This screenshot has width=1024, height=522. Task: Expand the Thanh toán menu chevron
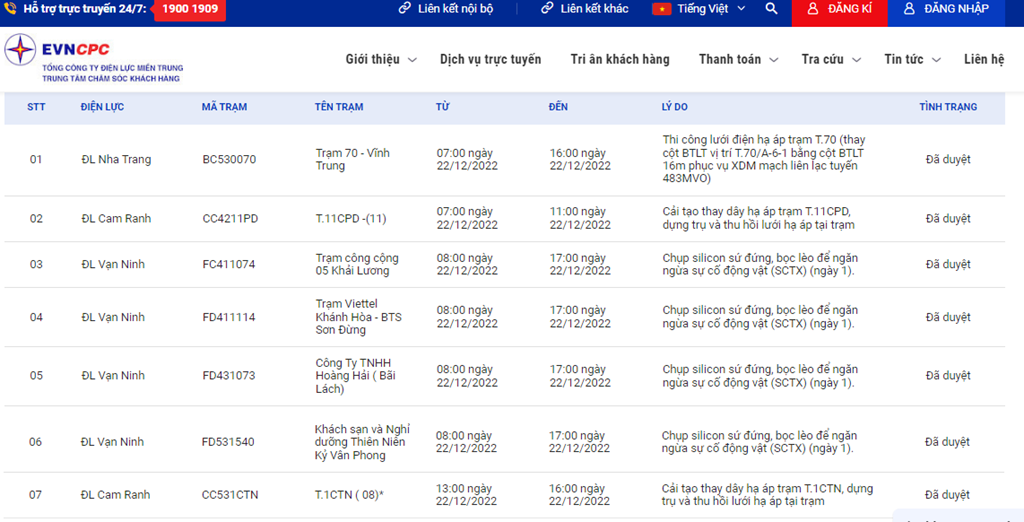pos(773,60)
